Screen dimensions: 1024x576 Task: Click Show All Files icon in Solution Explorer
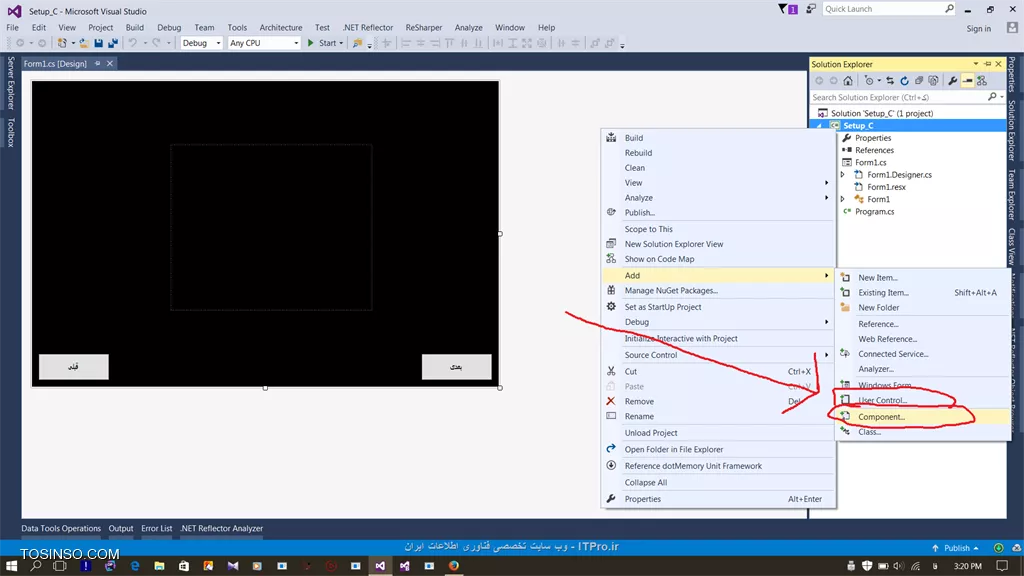tap(933, 81)
